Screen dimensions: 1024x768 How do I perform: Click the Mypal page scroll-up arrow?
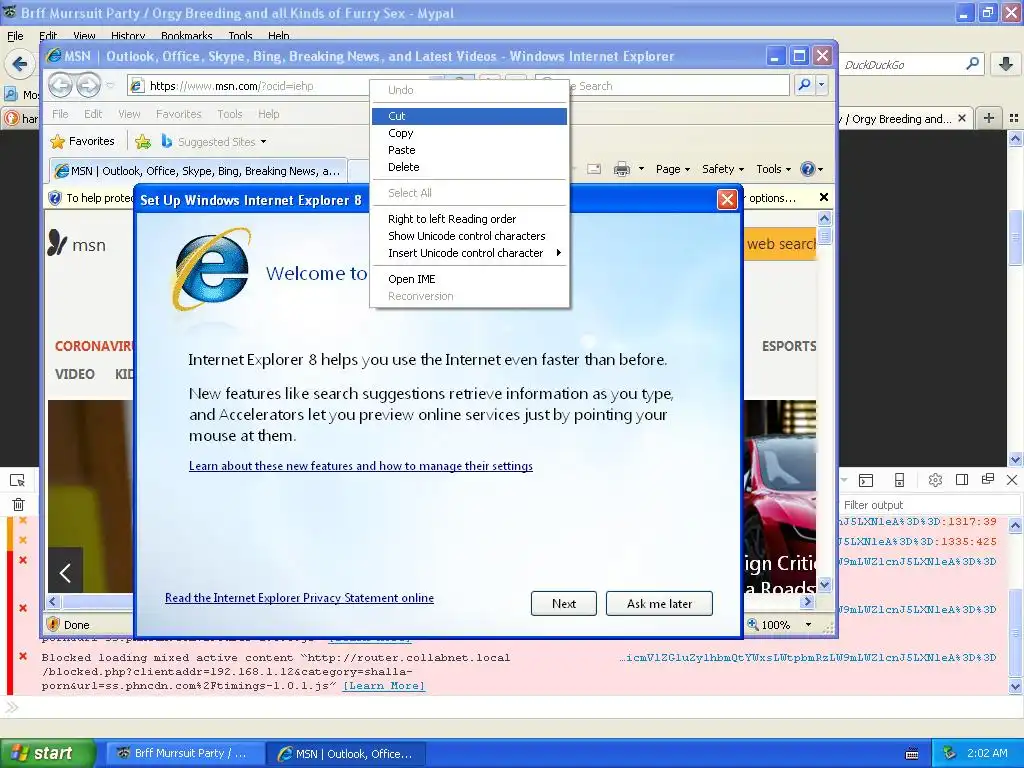[x=1015, y=138]
